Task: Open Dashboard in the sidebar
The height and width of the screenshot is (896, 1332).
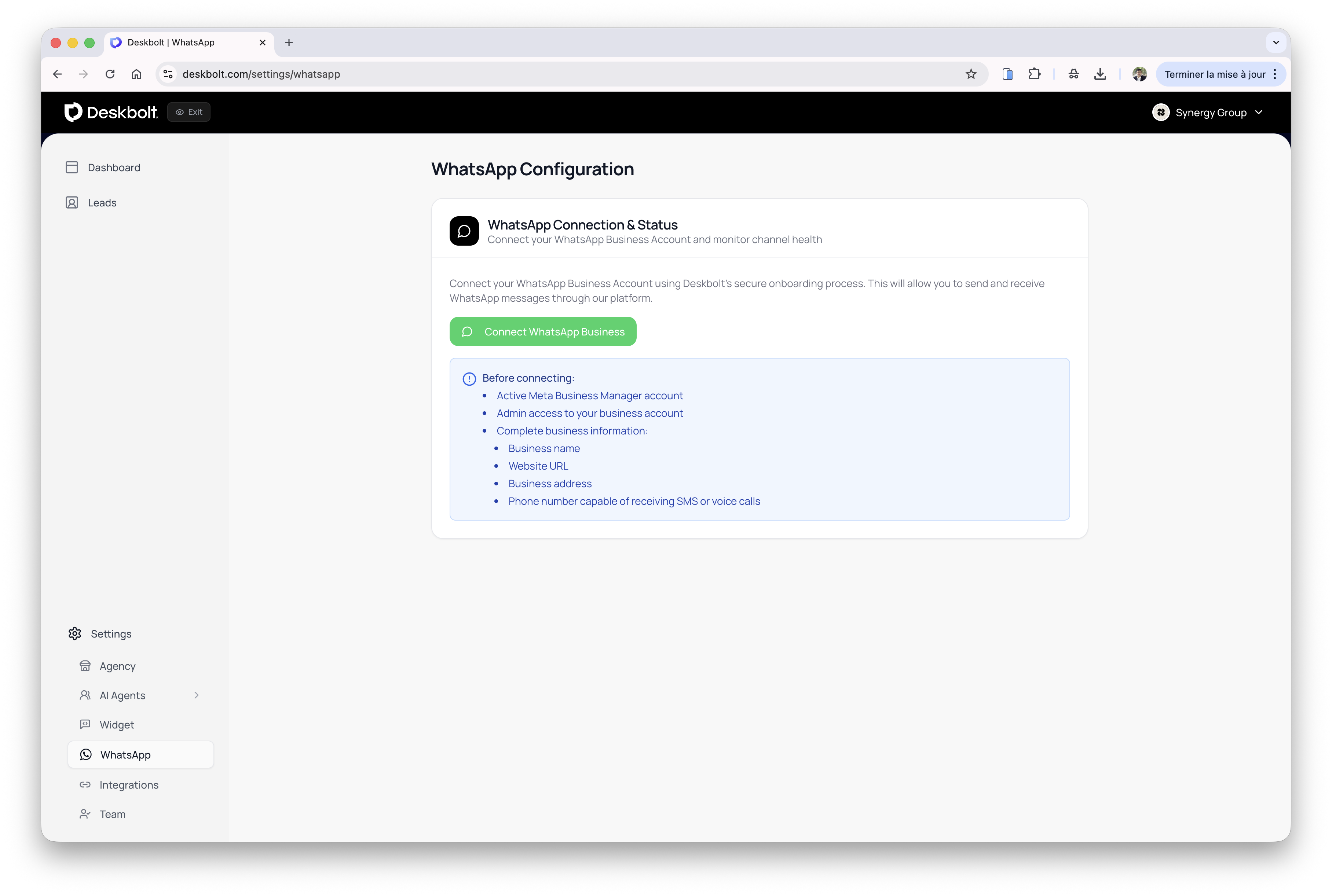Action: (x=114, y=168)
